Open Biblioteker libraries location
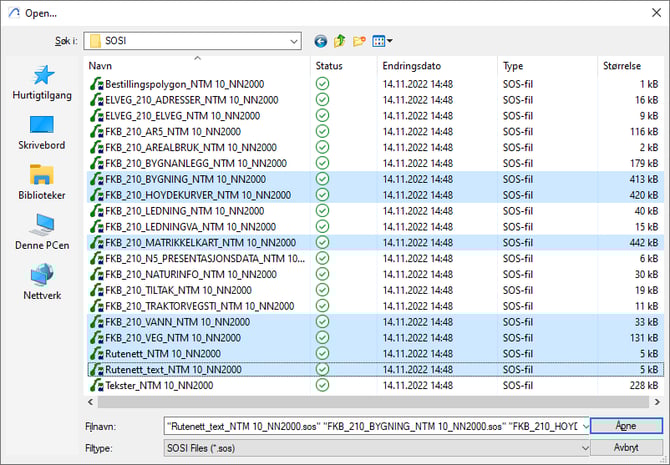670x465 pixels. click(x=43, y=181)
